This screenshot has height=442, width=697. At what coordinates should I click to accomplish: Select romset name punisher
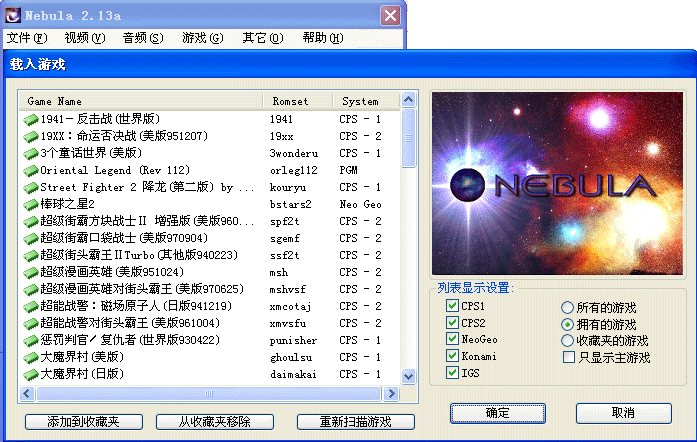tap(293, 340)
